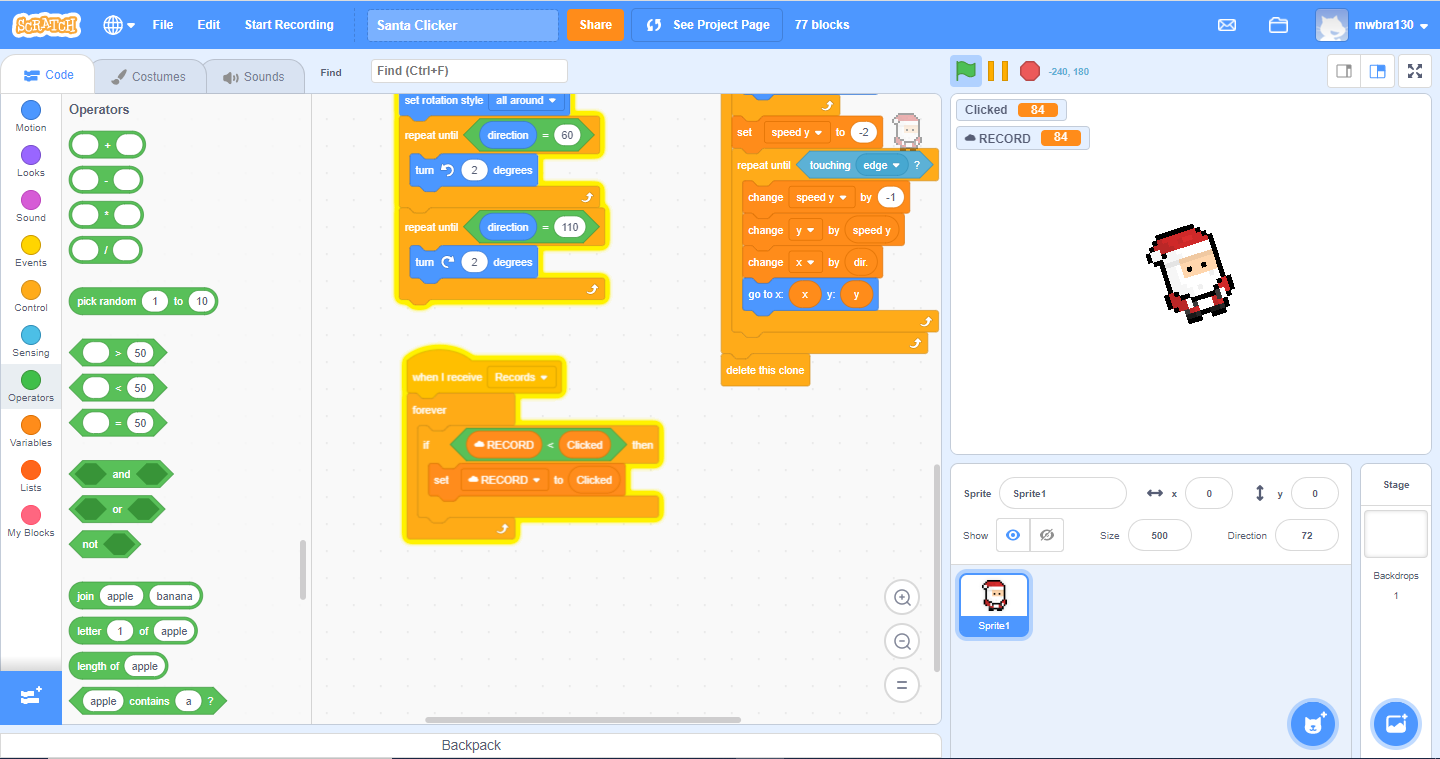The height and width of the screenshot is (759, 1440).
Task: Click the Scratch logo
Action: coord(46,25)
